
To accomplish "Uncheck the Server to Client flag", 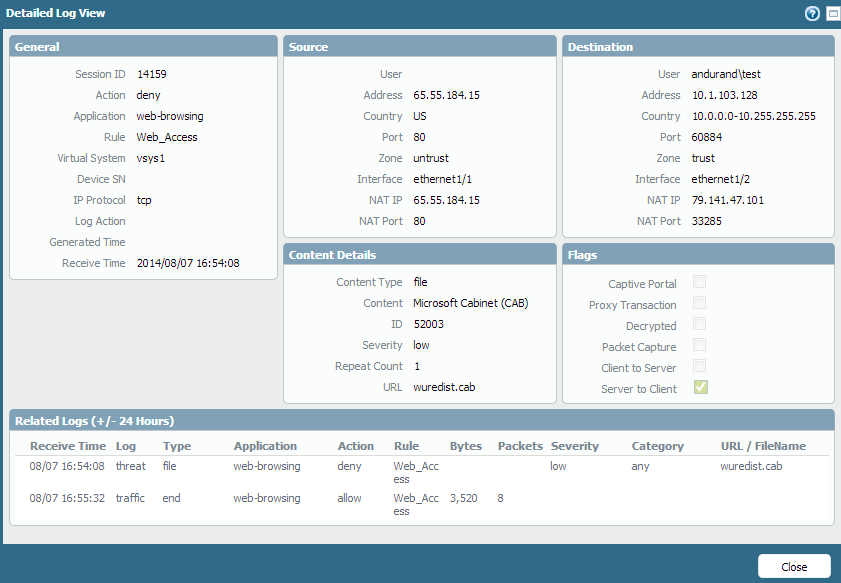I will point(700,388).
